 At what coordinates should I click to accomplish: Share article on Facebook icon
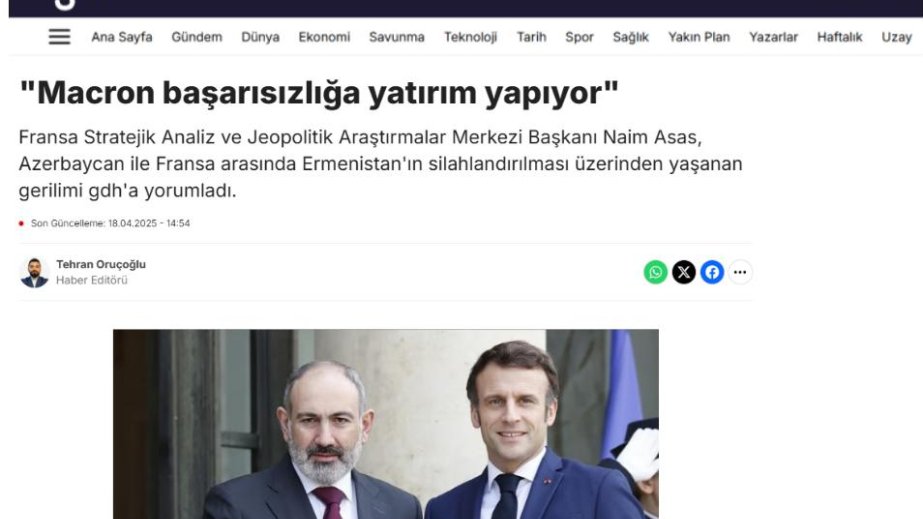point(712,272)
